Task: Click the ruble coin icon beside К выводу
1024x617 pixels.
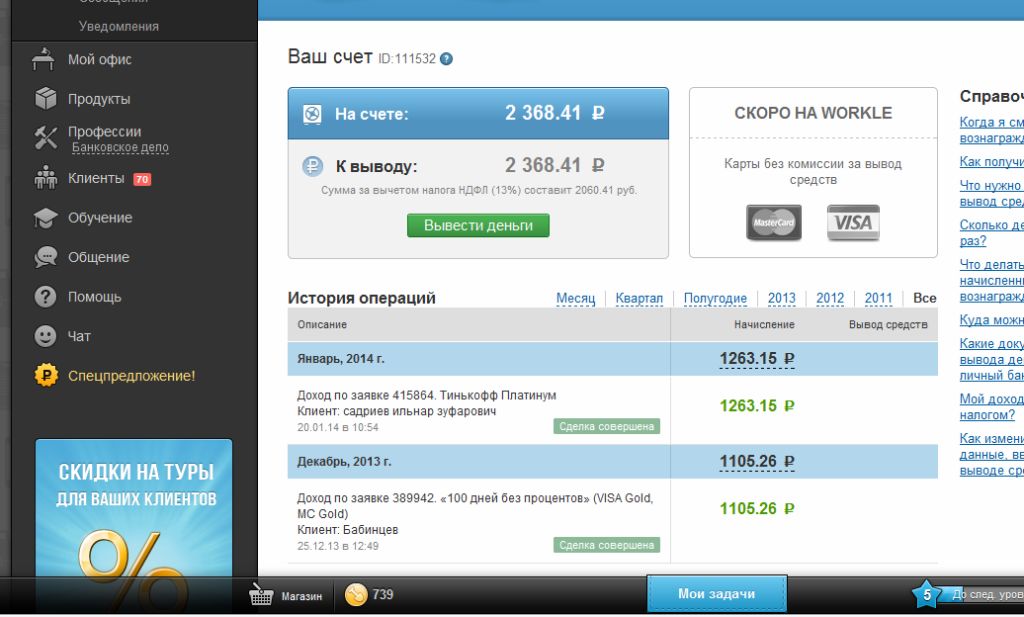Action: (312, 166)
